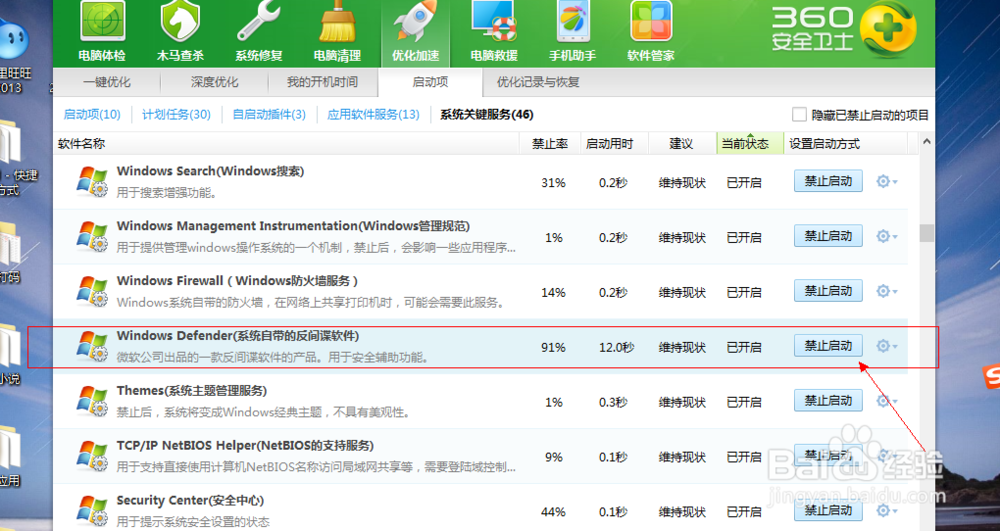The width and height of the screenshot is (1000, 531).
Task: Click the Security Center service icon
Action: [x=92, y=511]
